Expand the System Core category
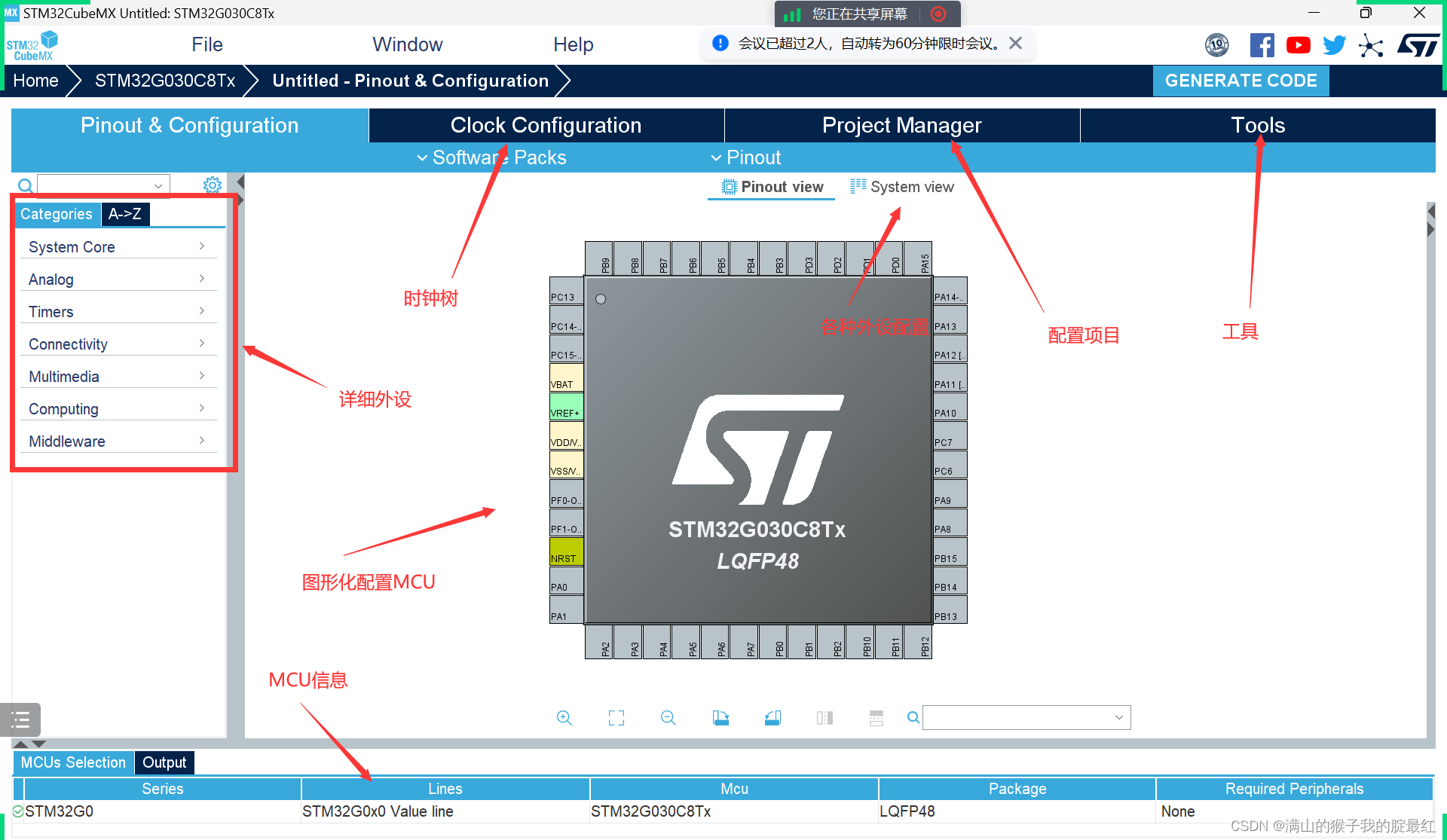Image resolution: width=1447 pixels, height=840 pixels. [117, 247]
